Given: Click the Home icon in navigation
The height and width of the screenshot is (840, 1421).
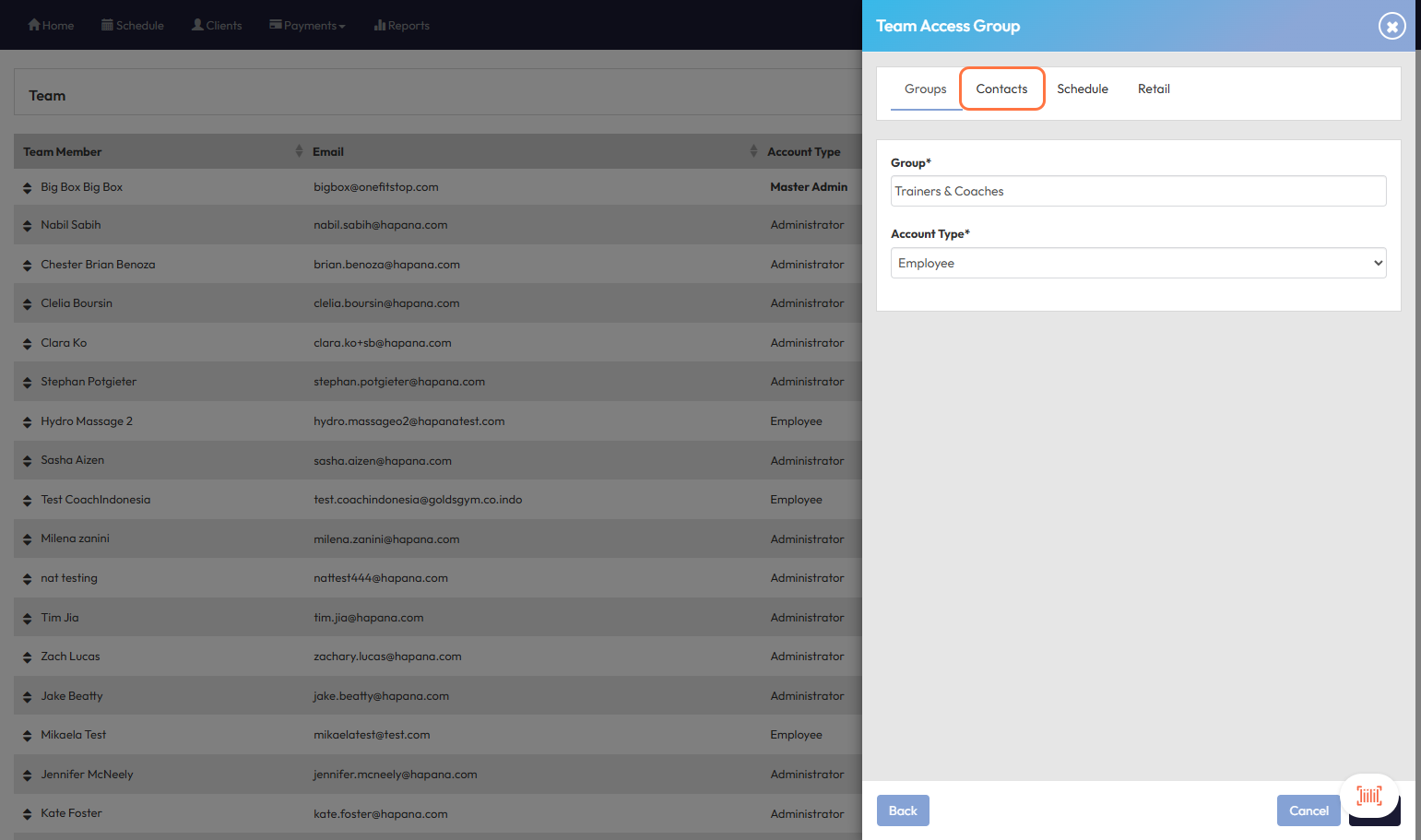Looking at the screenshot, I should click(34, 25).
